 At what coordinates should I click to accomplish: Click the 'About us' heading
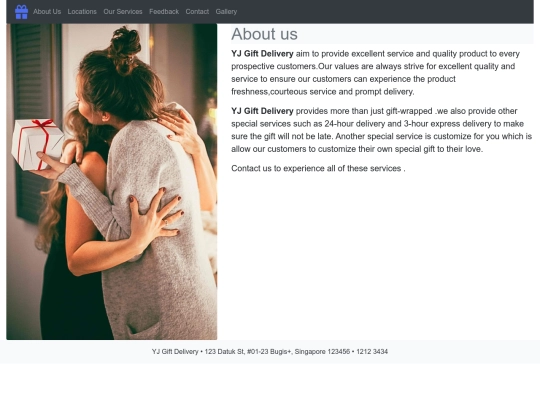point(264,34)
